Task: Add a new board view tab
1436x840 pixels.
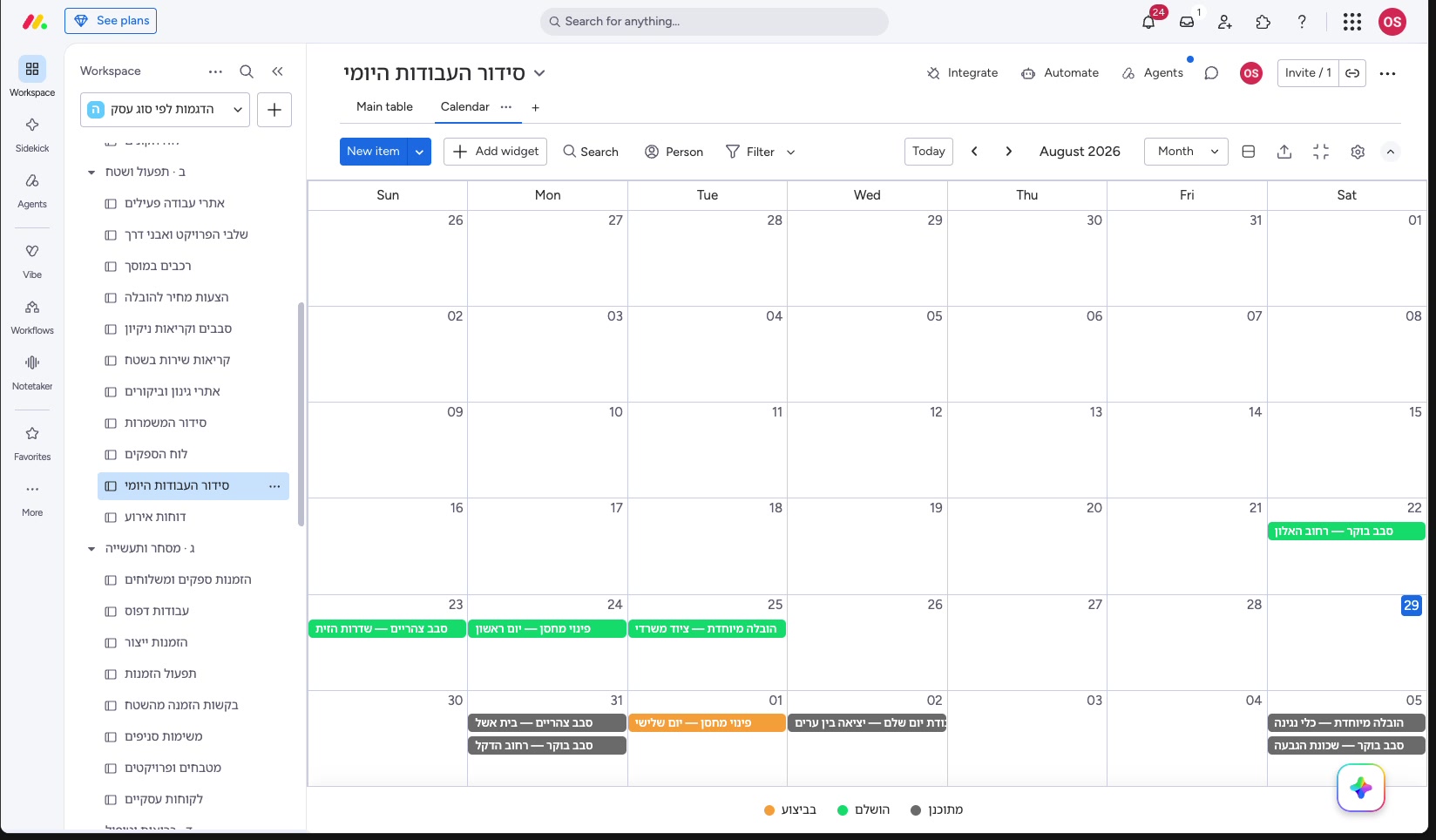Action: tap(535, 107)
